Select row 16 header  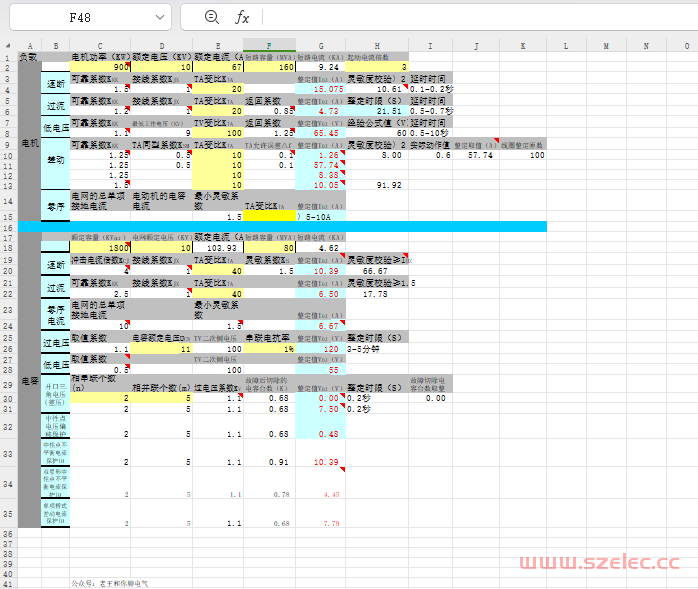(x=8, y=227)
